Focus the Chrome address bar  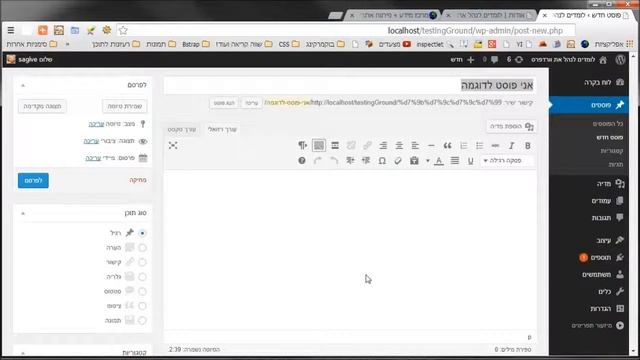pyautogui.click(x=351, y=31)
